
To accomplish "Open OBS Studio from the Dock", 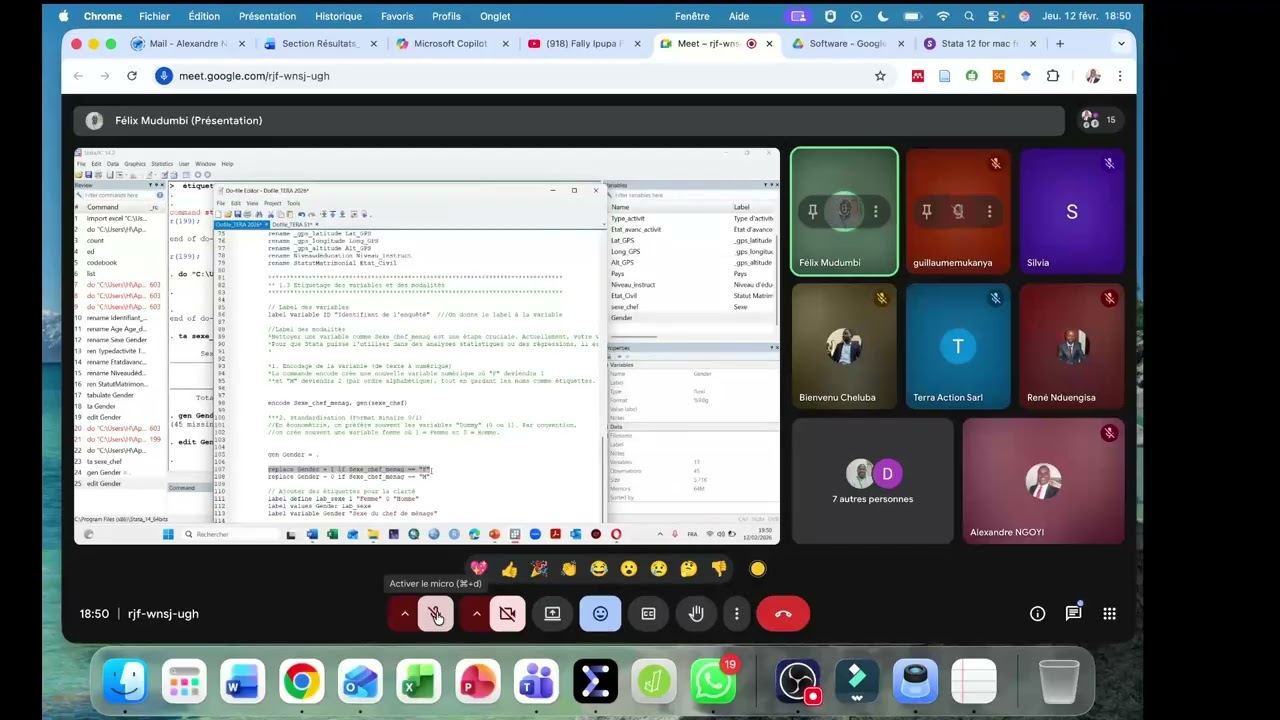I will (798, 683).
